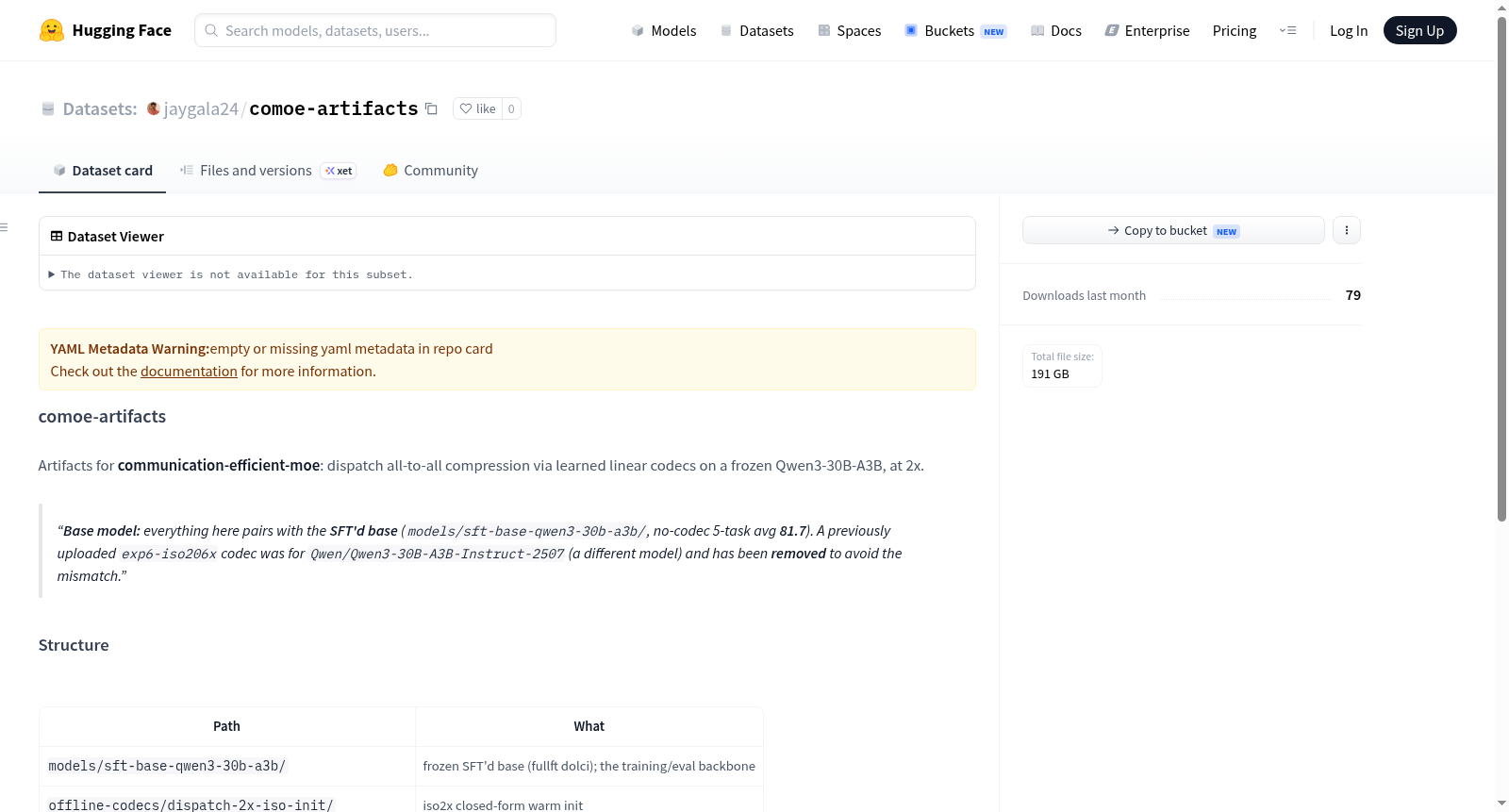Click the 'Qwen/Qwen3-30B-A3B-Instruct-2507' code text
The width and height of the screenshot is (1509, 812).
pyautogui.click(x=438, y=555)
